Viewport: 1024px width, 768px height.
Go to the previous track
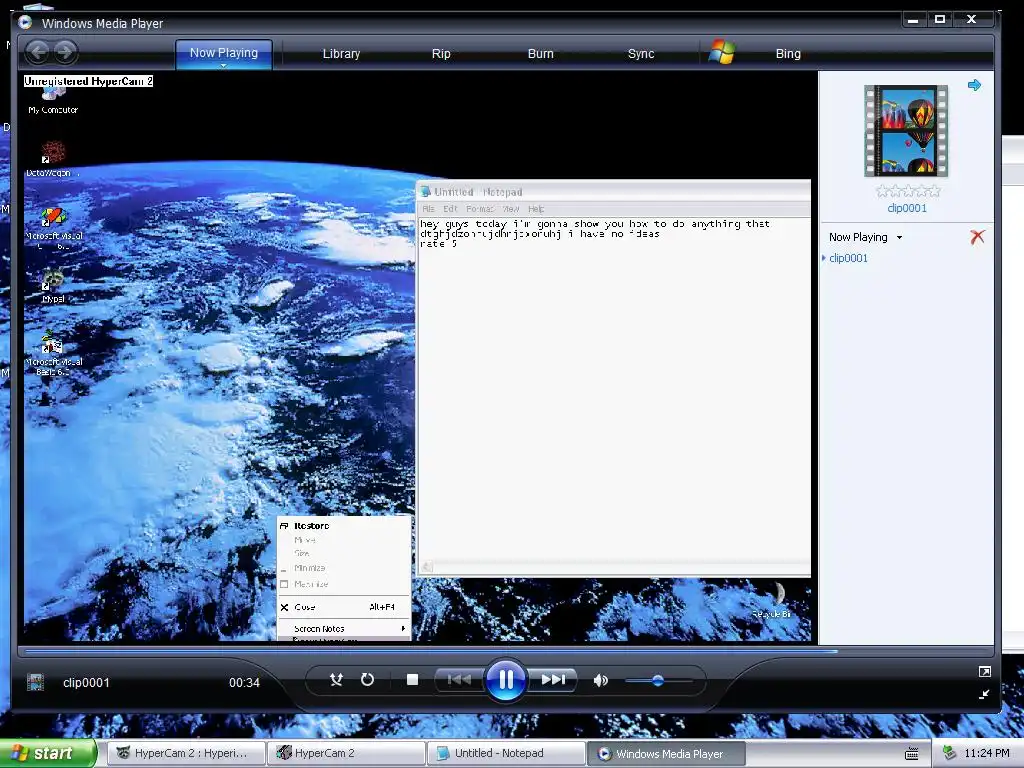[459, 680]
